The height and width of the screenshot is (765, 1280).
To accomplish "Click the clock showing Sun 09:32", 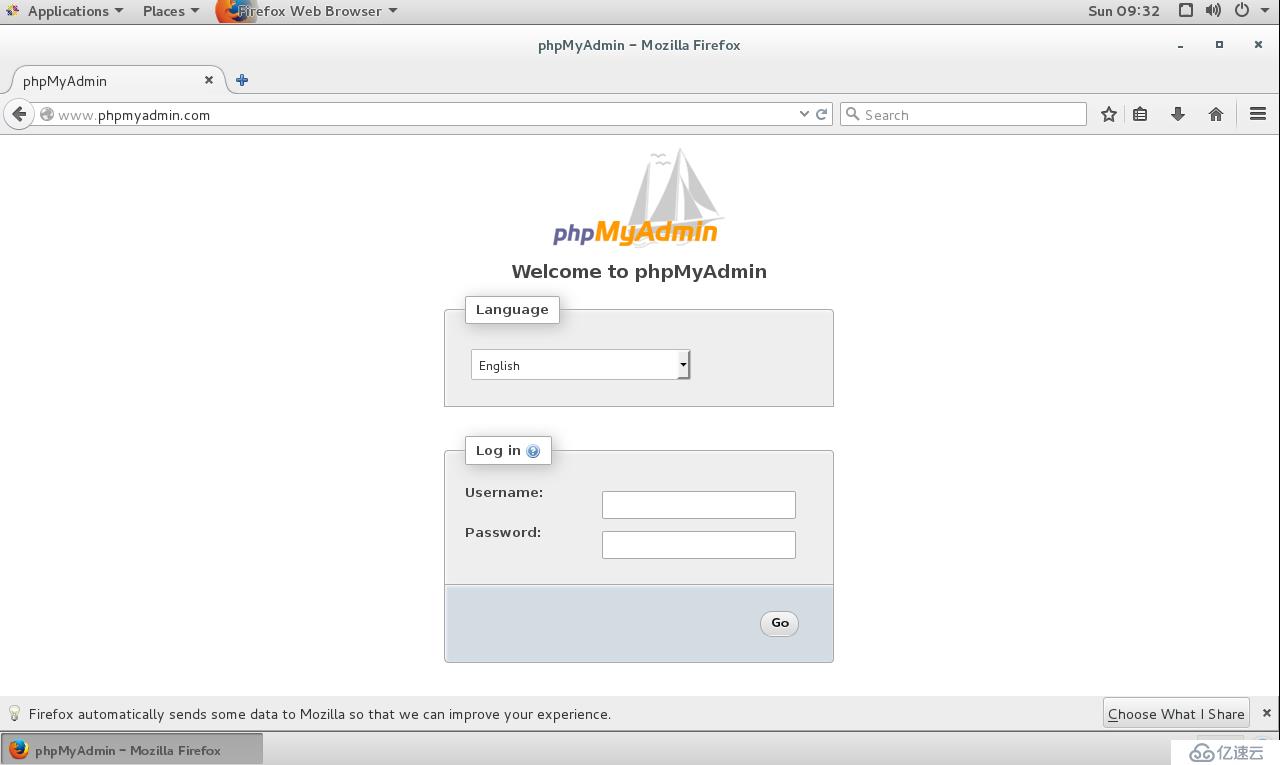I will (x=1124, y=11).
